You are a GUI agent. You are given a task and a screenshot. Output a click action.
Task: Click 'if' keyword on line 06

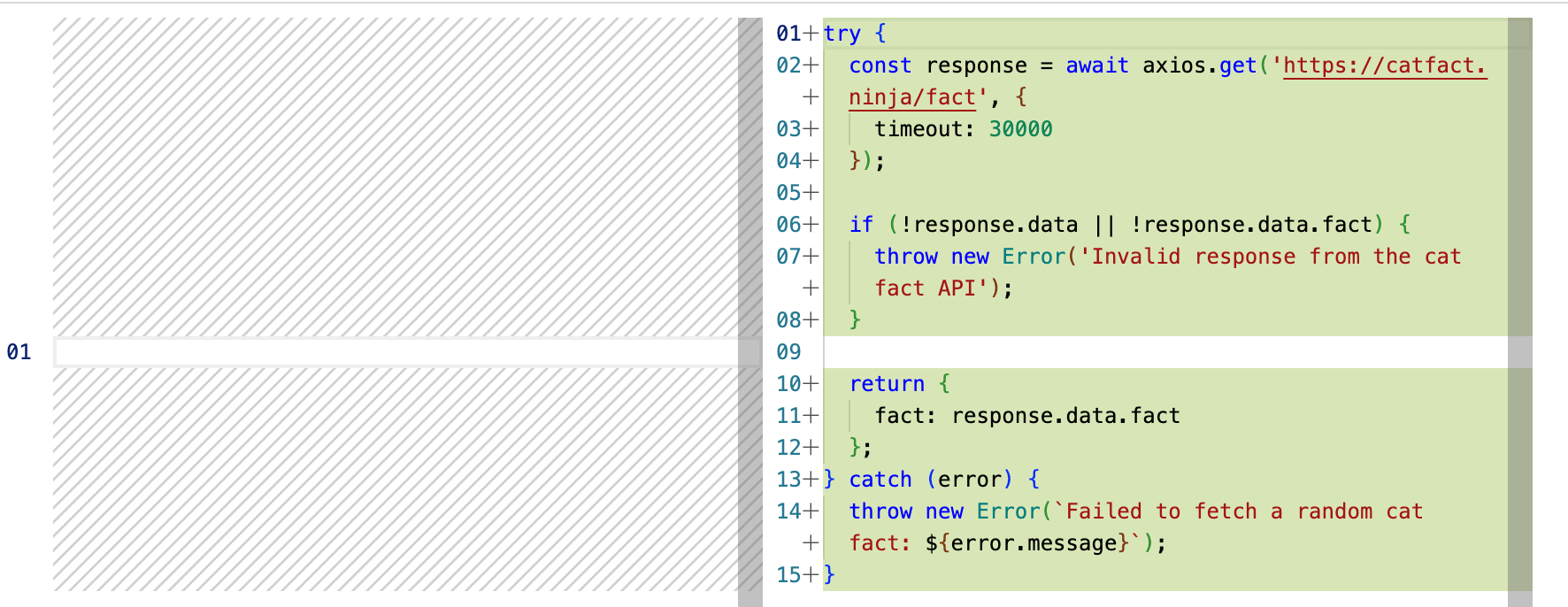[861, 225]
